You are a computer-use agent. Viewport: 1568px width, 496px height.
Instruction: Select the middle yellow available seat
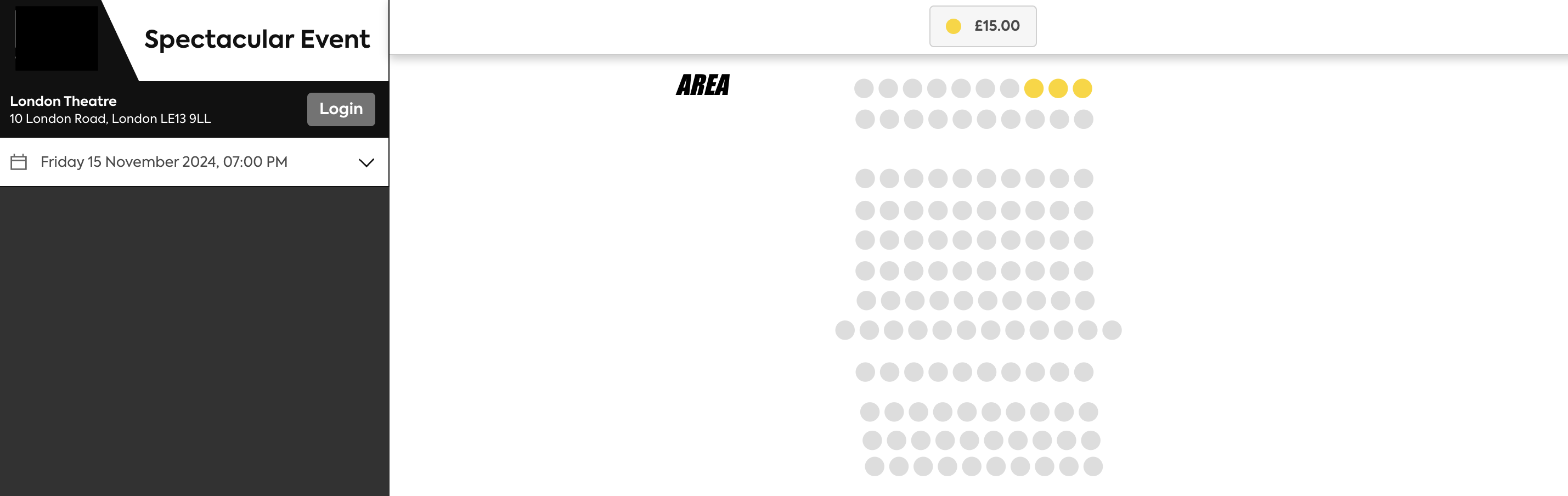(1058, 88)
